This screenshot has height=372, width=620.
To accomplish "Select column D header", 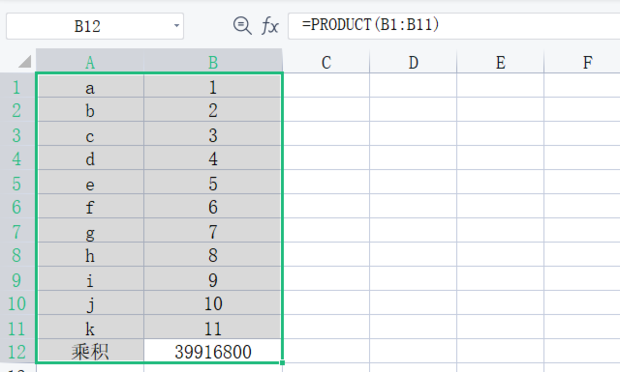I will (413, 62).
